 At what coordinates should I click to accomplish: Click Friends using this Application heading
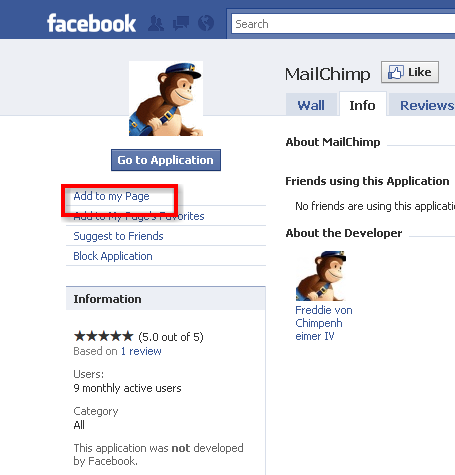(367, 181)
